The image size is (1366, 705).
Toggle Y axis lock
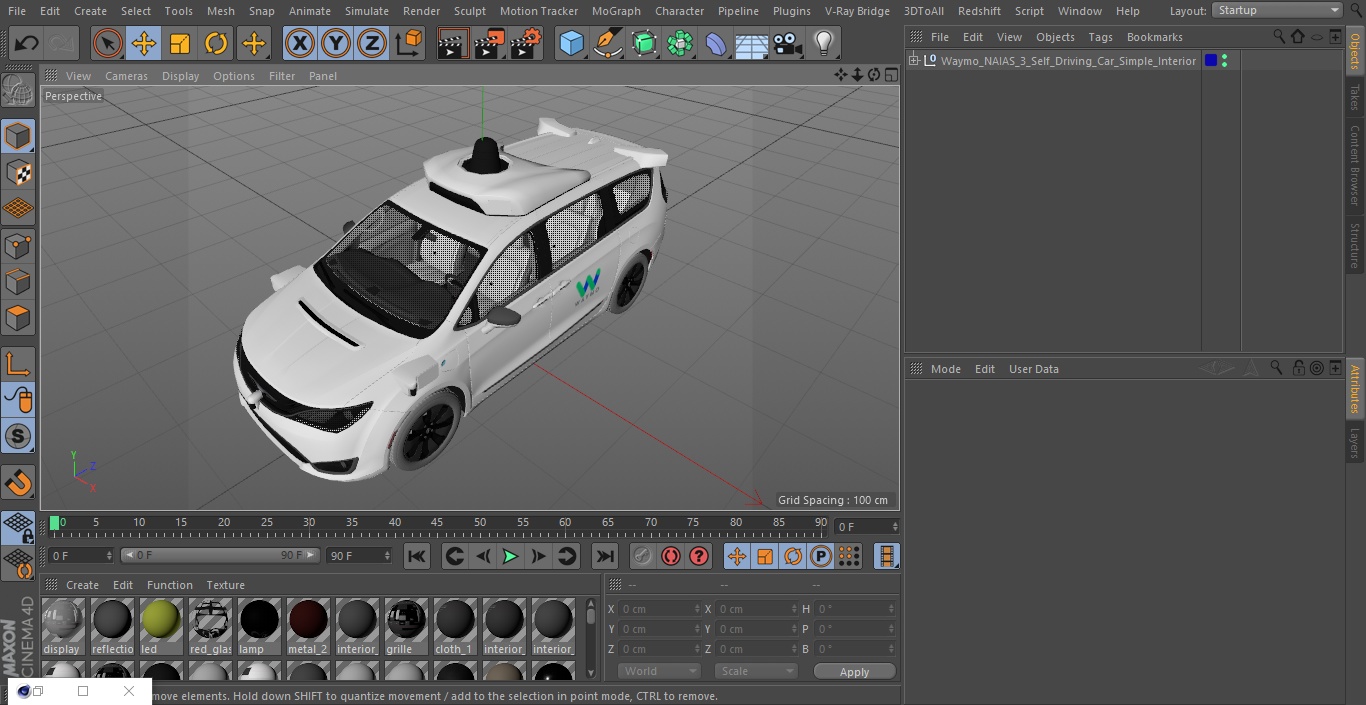pyautogui.click(x=335, y=43)
